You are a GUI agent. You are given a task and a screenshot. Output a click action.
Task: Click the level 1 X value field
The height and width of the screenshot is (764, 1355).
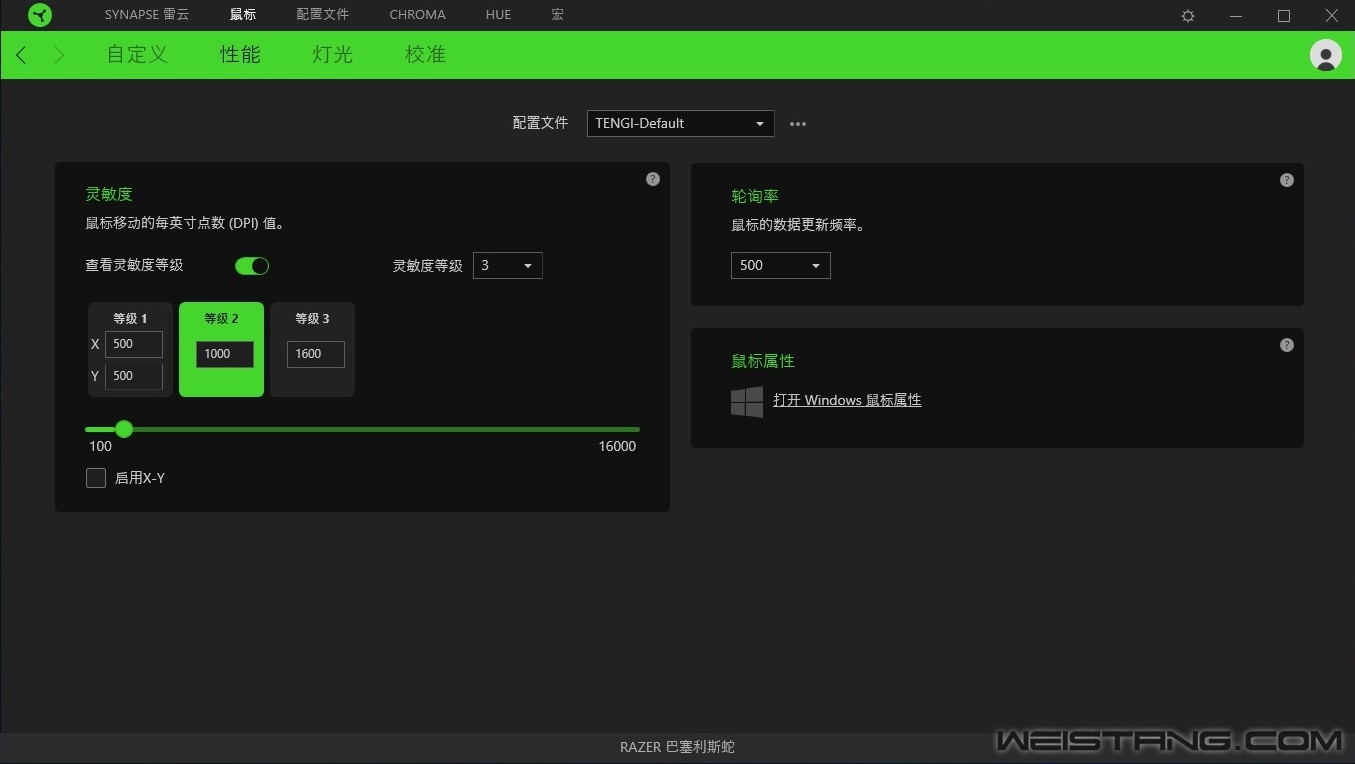[x=134, y=344]
